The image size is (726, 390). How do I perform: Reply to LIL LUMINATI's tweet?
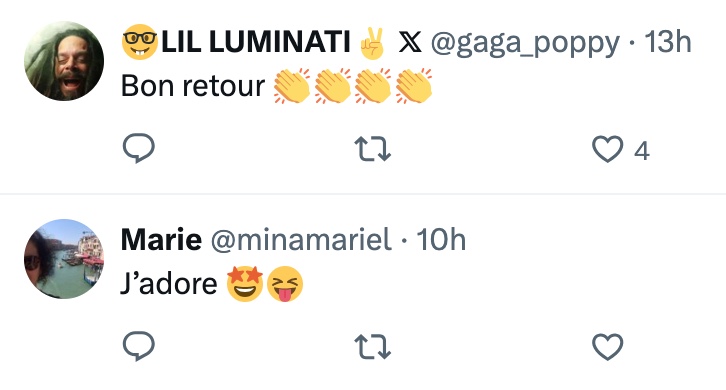point(138,148)
